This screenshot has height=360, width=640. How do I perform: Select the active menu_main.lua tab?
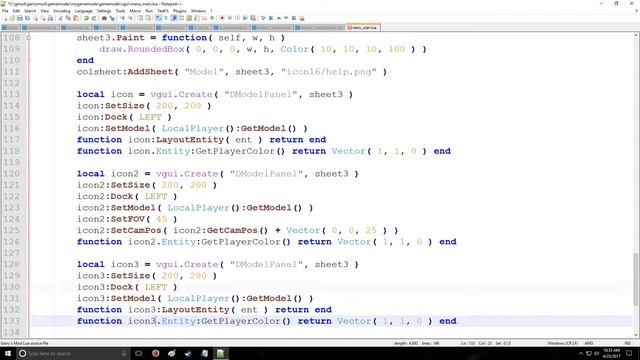pyautogui.click(x=363, y=27)
